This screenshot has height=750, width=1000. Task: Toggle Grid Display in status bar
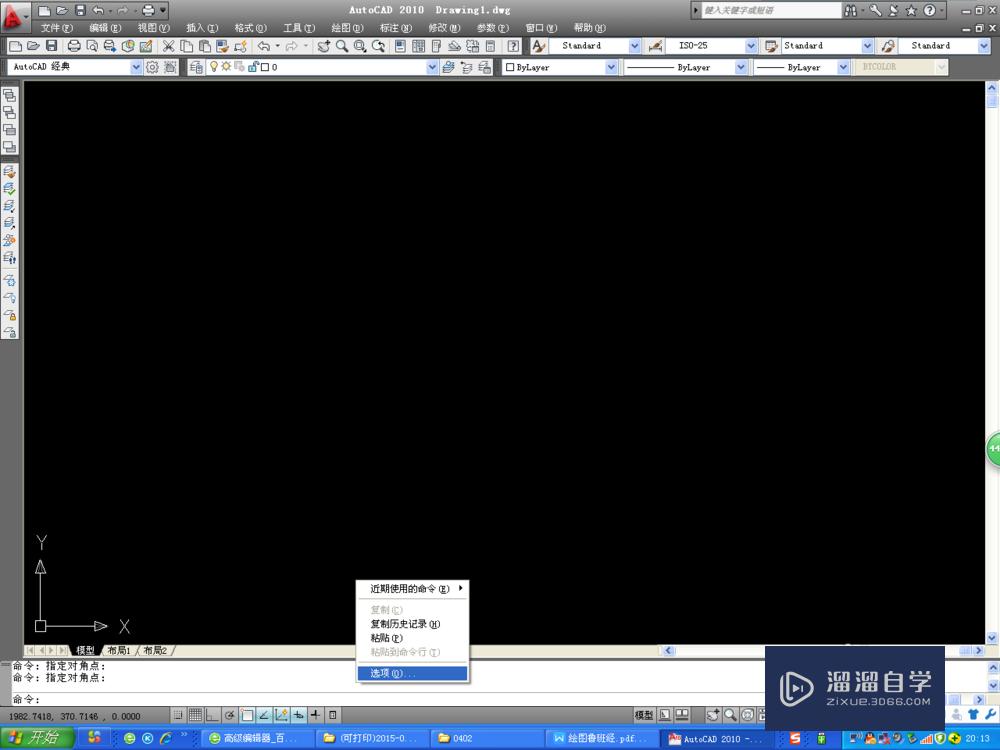point(195,715)
